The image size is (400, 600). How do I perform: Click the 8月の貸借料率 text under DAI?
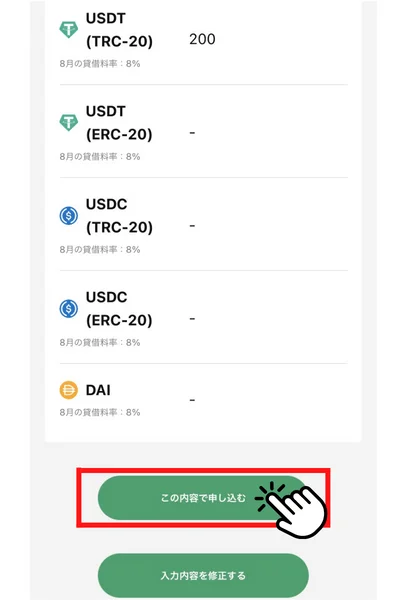tap(100, 412)
